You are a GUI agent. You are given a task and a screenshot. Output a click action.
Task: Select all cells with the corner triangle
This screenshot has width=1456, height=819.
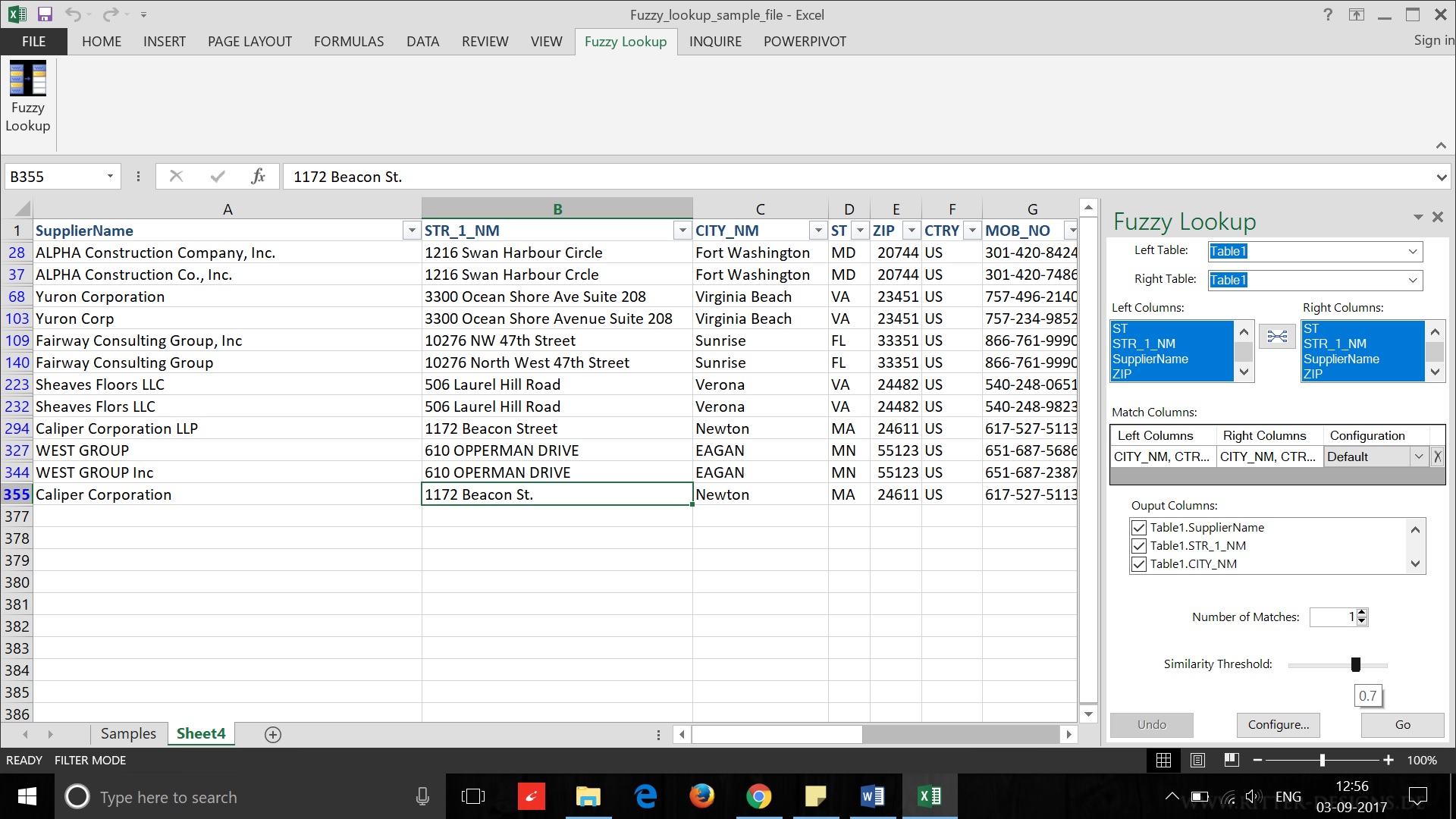tap(22, 209)
